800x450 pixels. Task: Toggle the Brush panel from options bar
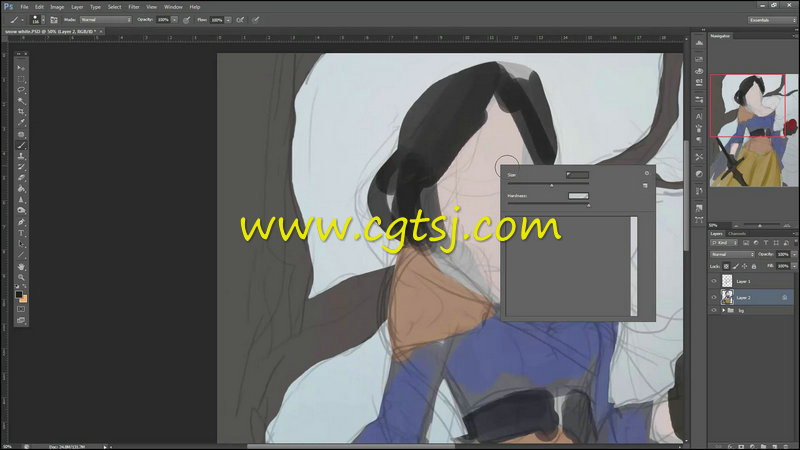[x=54, y=20]
